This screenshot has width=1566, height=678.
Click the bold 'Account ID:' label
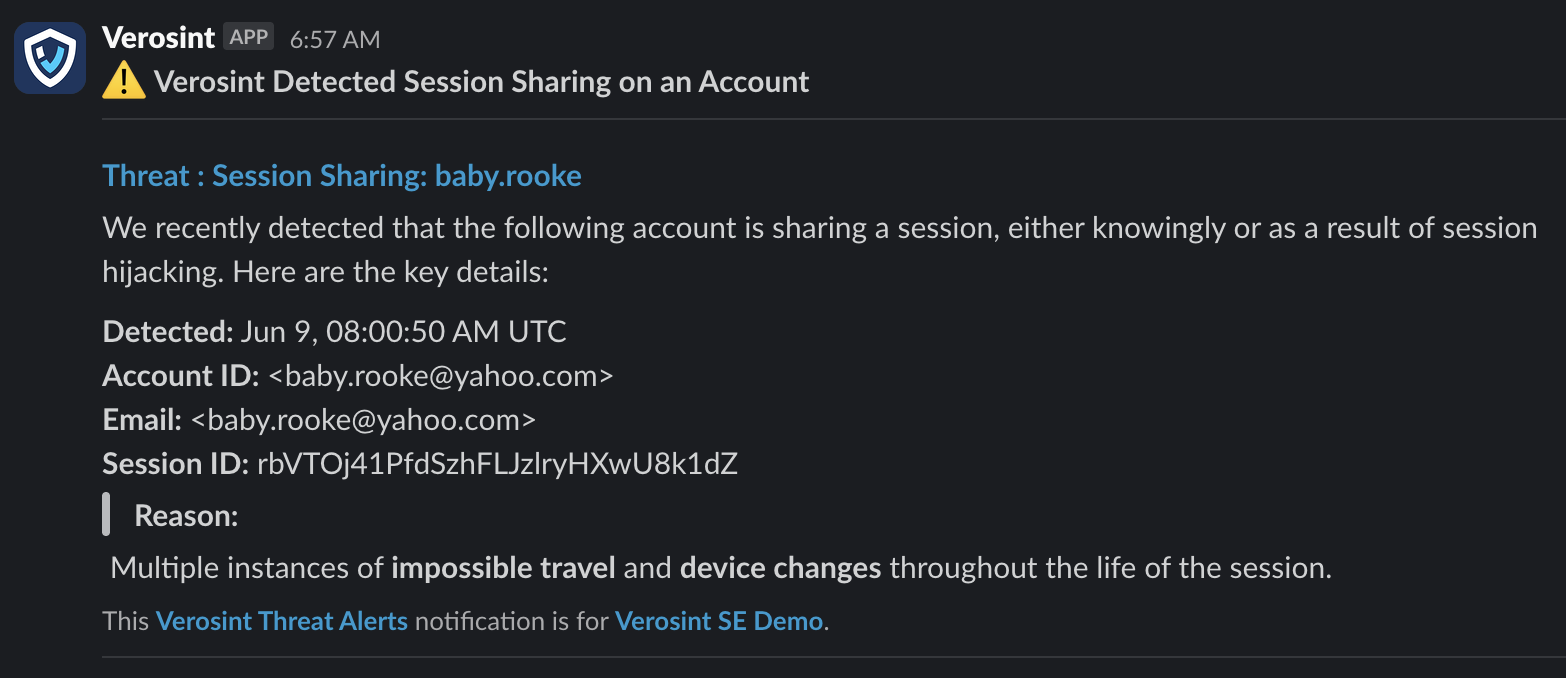click(182, 376)
